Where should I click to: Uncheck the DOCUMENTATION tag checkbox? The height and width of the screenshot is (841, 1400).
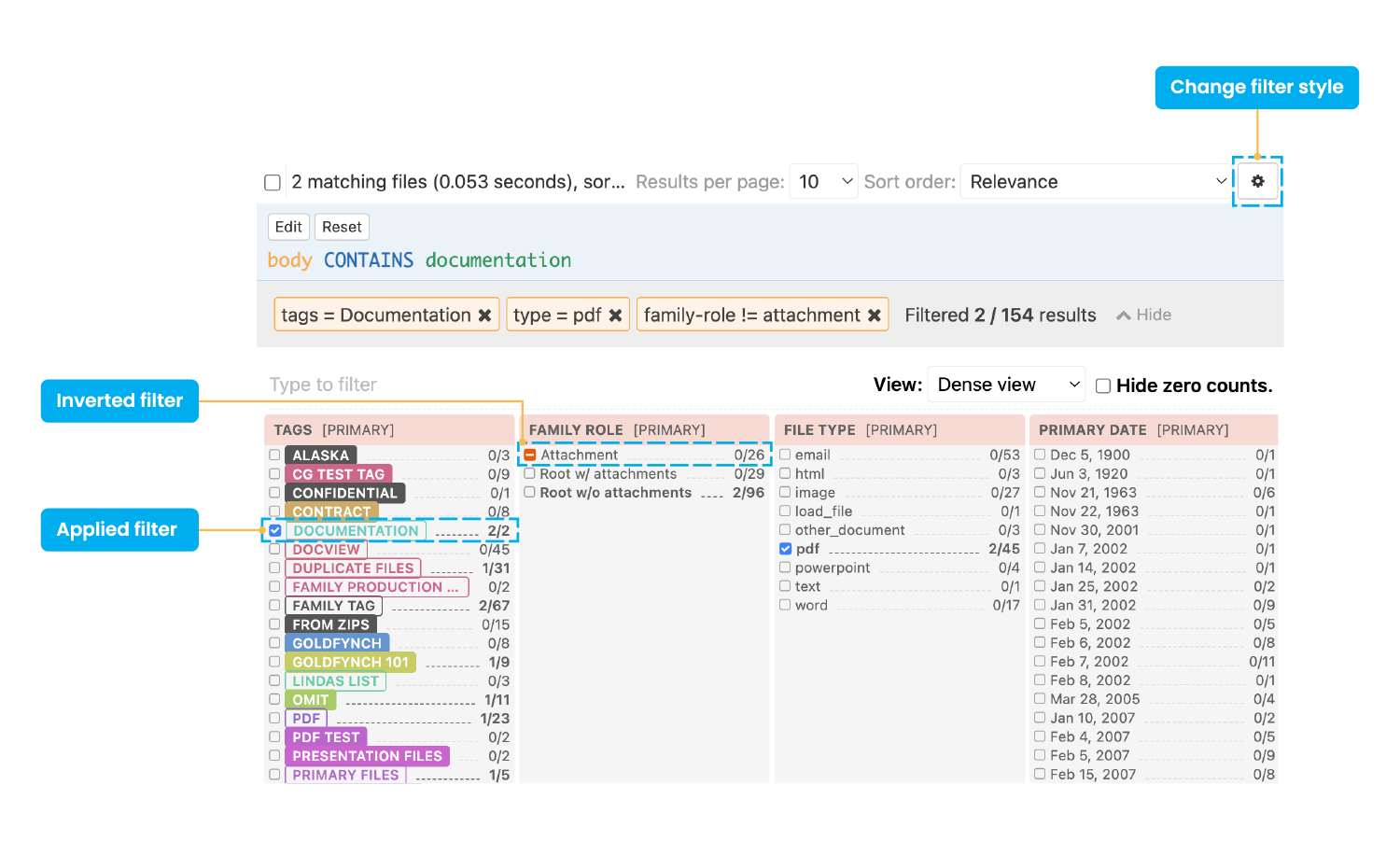[275, 530]
